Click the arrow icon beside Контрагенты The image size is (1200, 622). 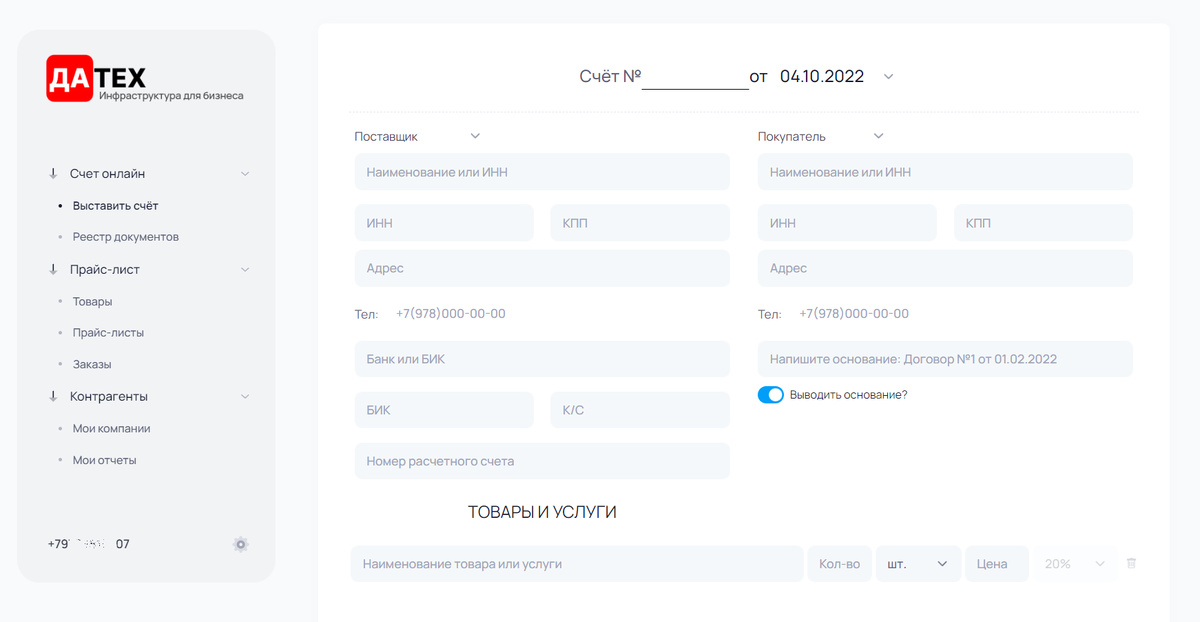(x=53, y=396)
